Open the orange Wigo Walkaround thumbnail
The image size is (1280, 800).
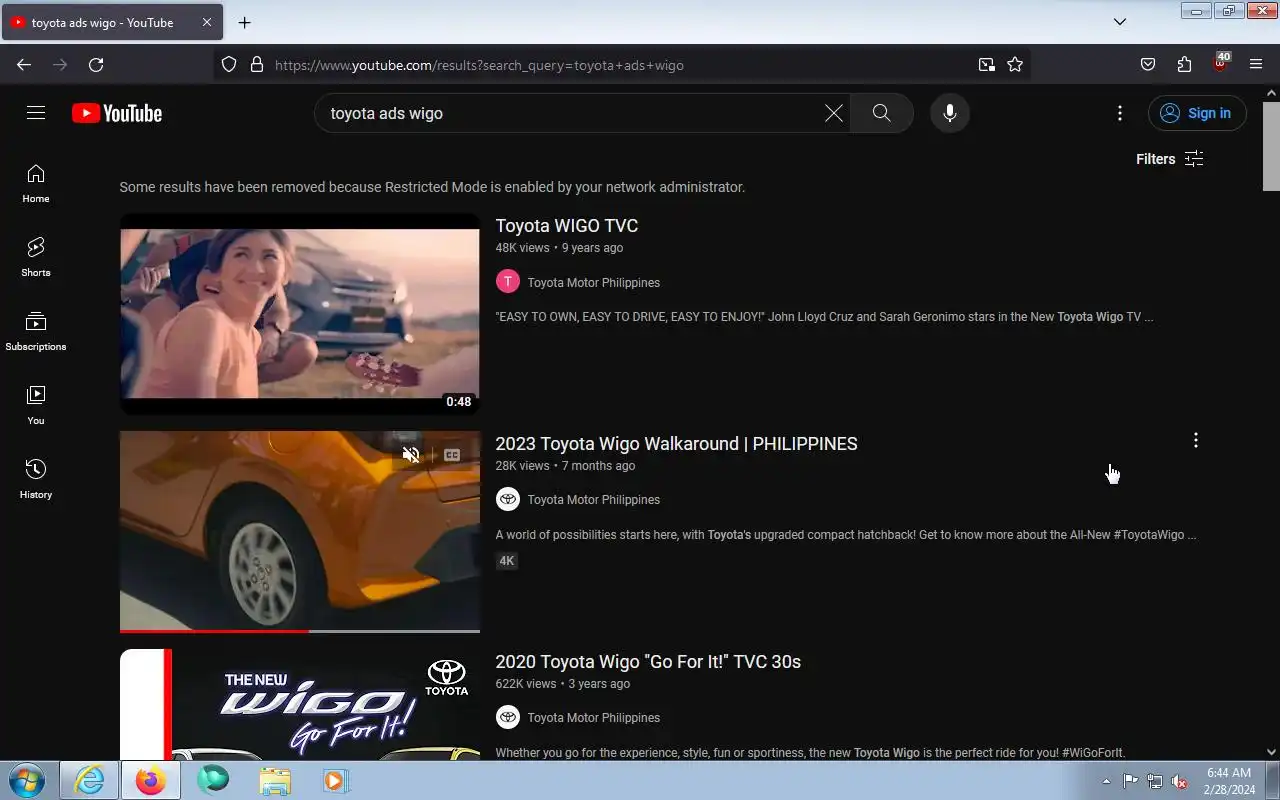coord(300,531)
